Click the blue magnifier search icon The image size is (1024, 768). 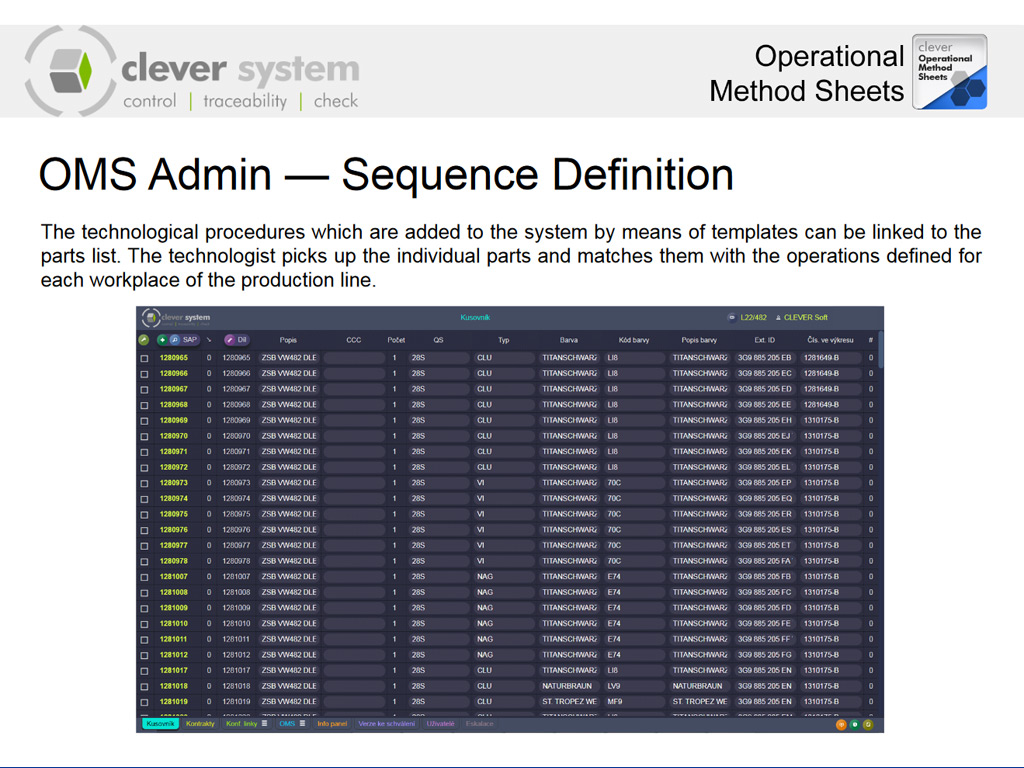pyautogui.click(x=174, y=340)
